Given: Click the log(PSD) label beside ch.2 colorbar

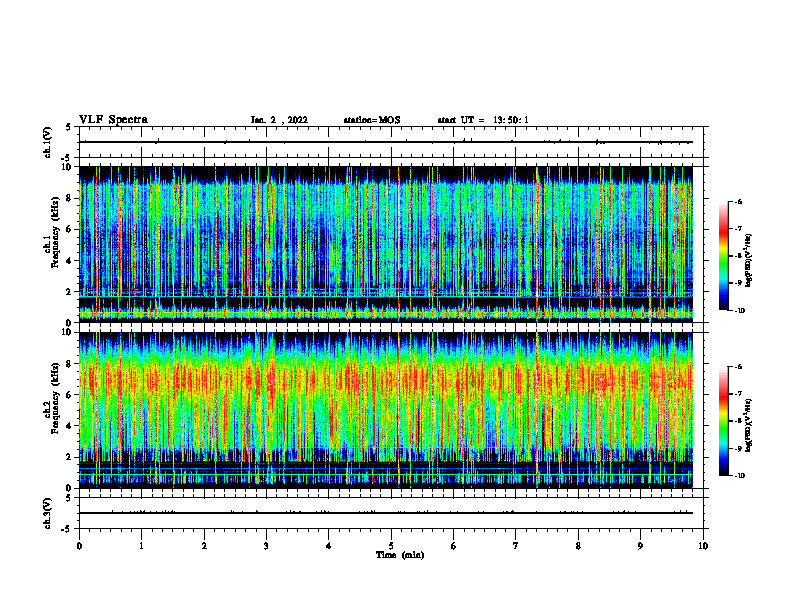Looking at the screenshot, I should point(749,425).
